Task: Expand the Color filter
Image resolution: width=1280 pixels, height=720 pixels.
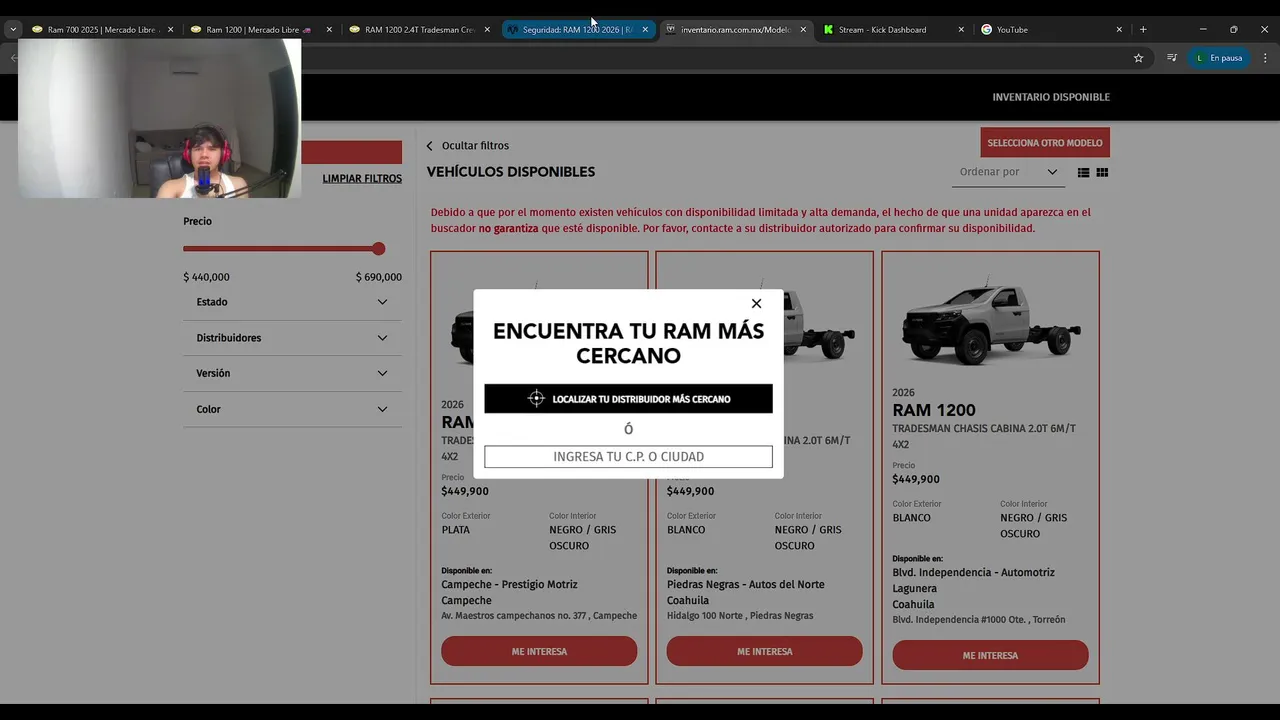Action: 292,409
